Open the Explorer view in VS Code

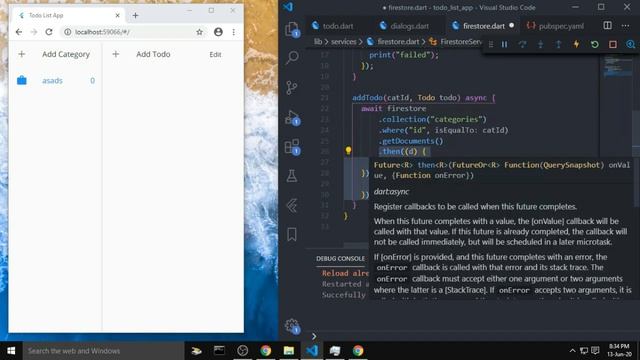point(292,29)
